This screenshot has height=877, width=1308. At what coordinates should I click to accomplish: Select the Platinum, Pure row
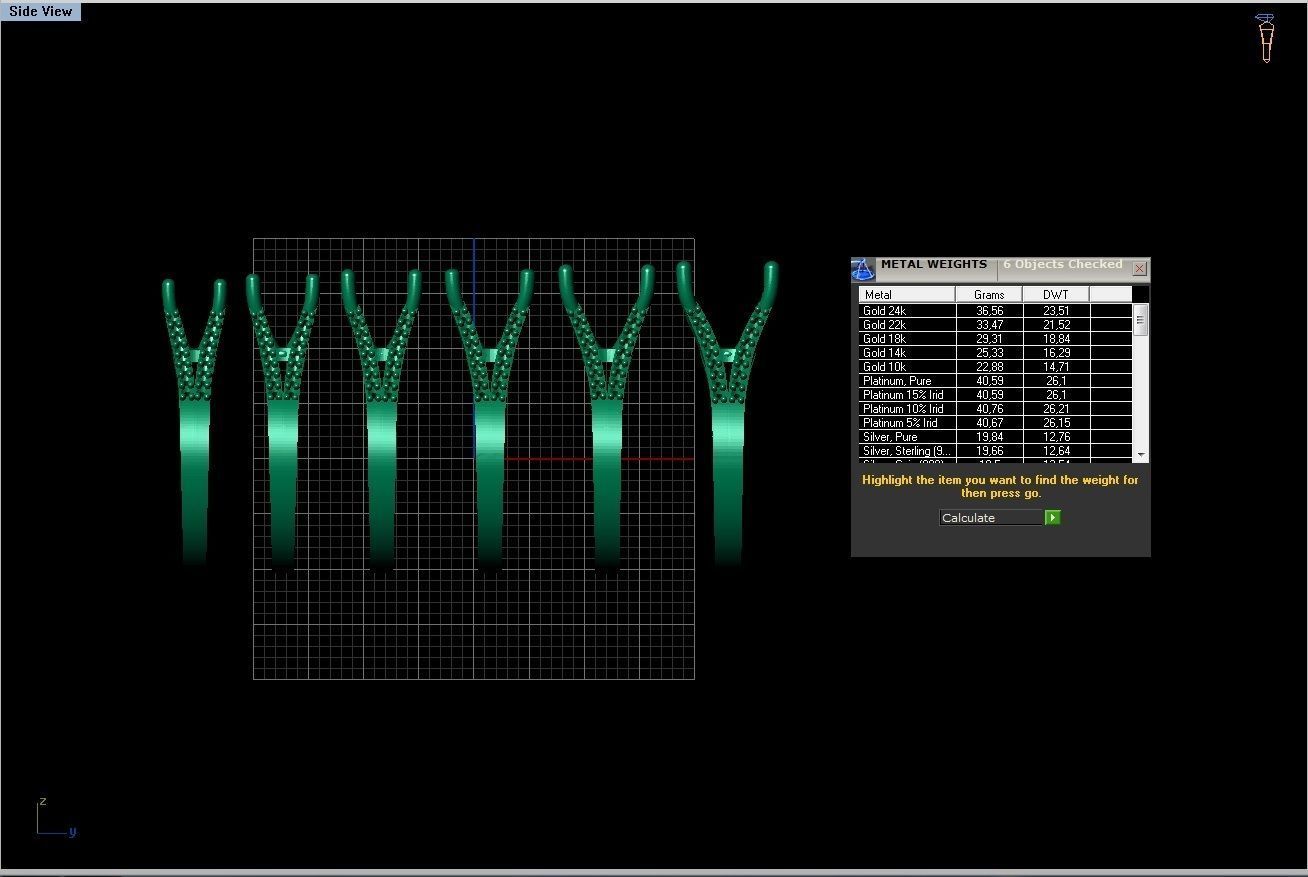click(995, 381)
